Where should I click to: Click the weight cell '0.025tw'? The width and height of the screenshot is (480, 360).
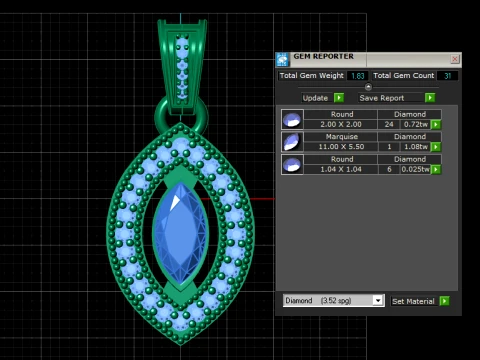pyautogui.click(x=415, y=169)
